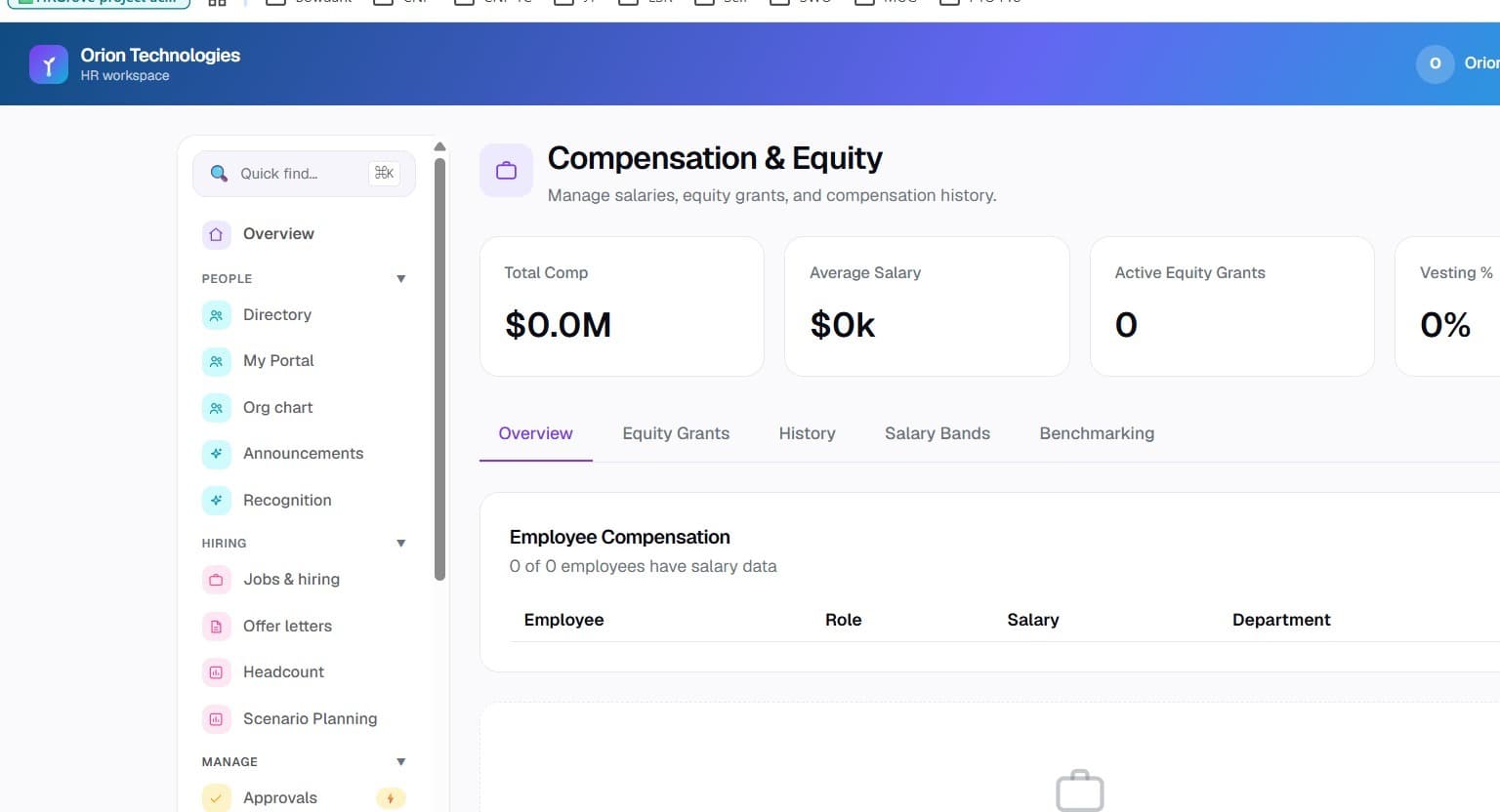Click the Employee Compensation heading
This screenshot has height=812, width=1500.
620,537
